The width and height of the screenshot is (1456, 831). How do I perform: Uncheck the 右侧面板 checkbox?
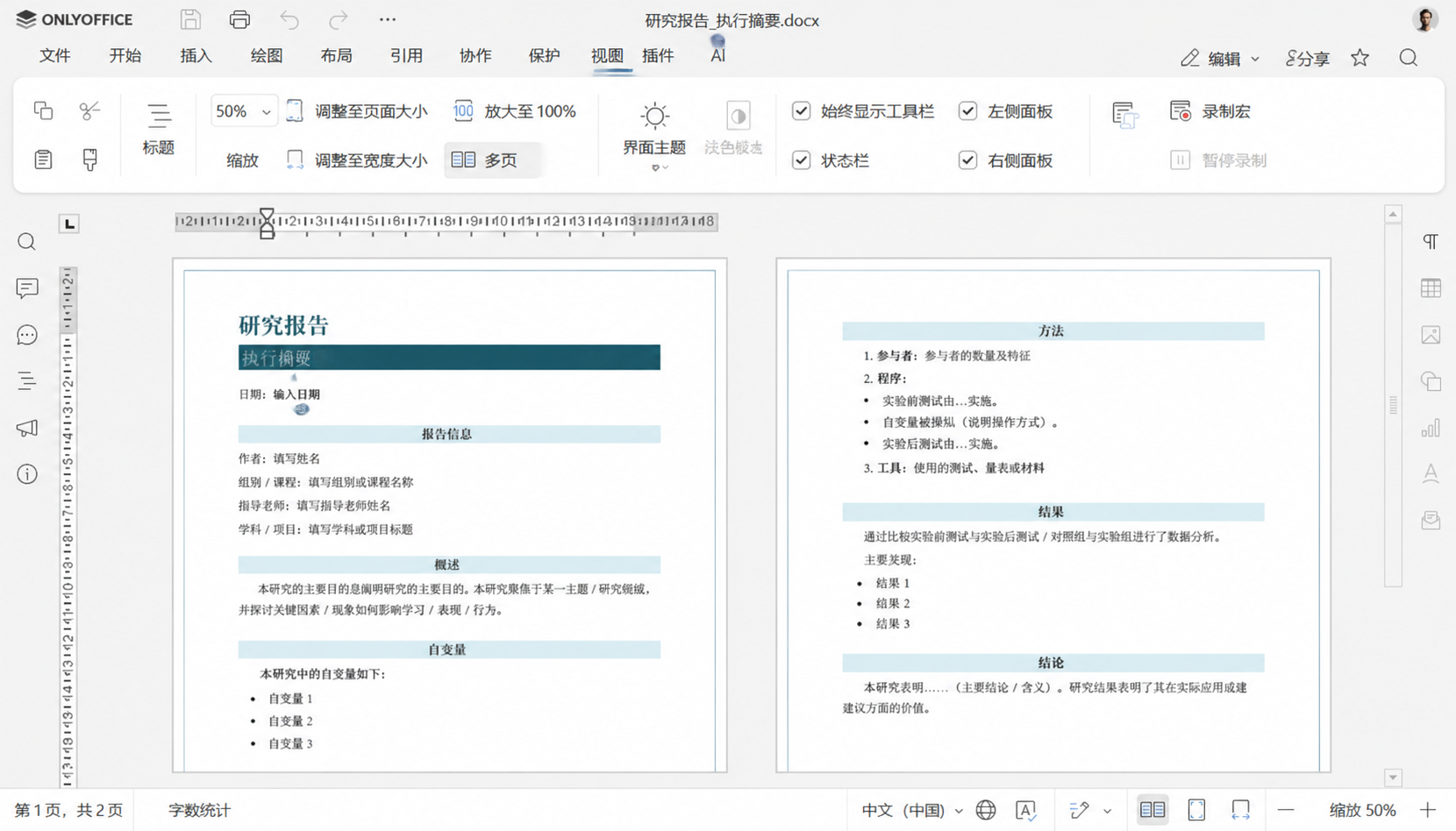[x=967, y=160]
